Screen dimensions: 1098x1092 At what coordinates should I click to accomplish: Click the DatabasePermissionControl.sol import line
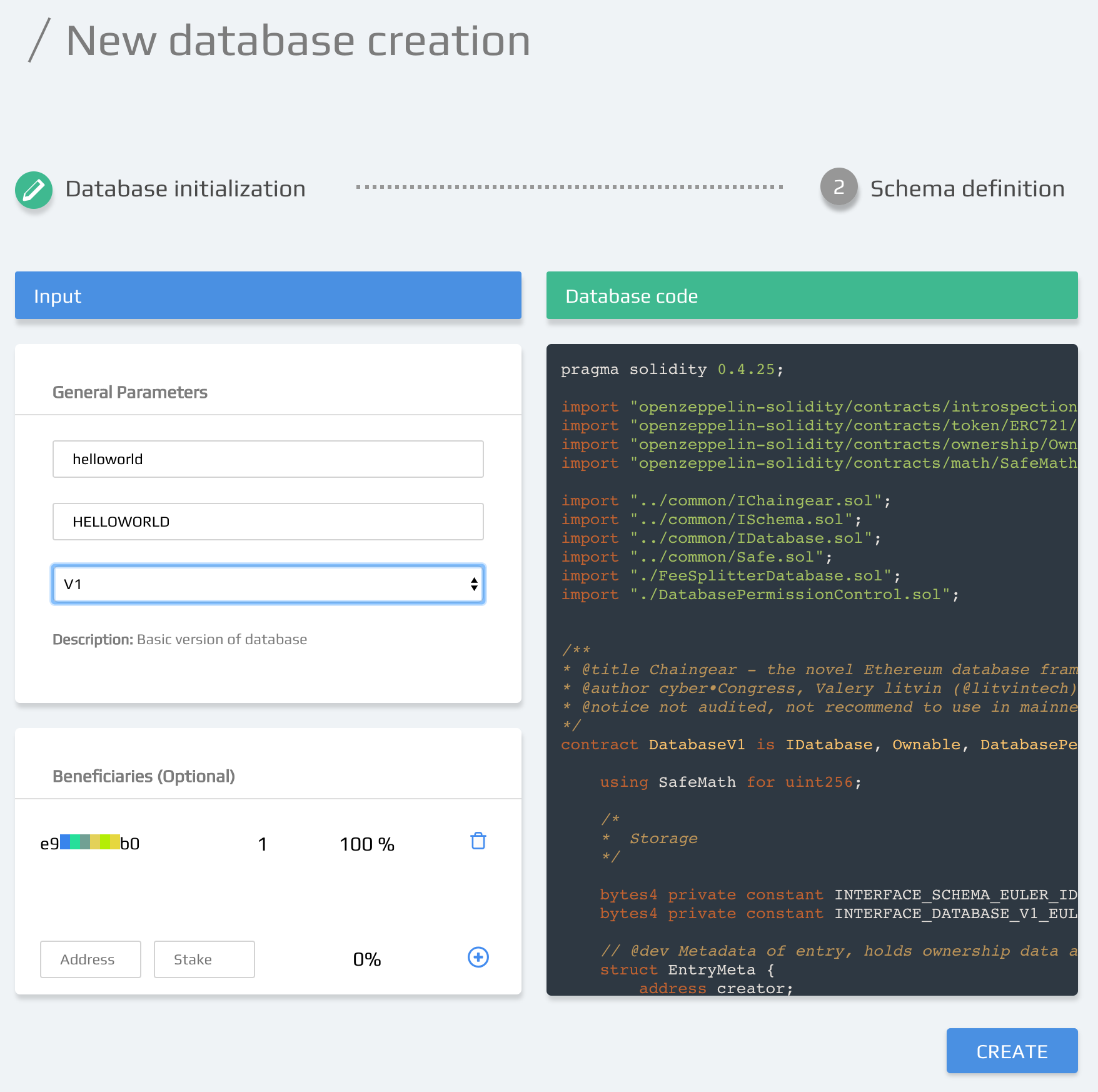coord(760,594)
